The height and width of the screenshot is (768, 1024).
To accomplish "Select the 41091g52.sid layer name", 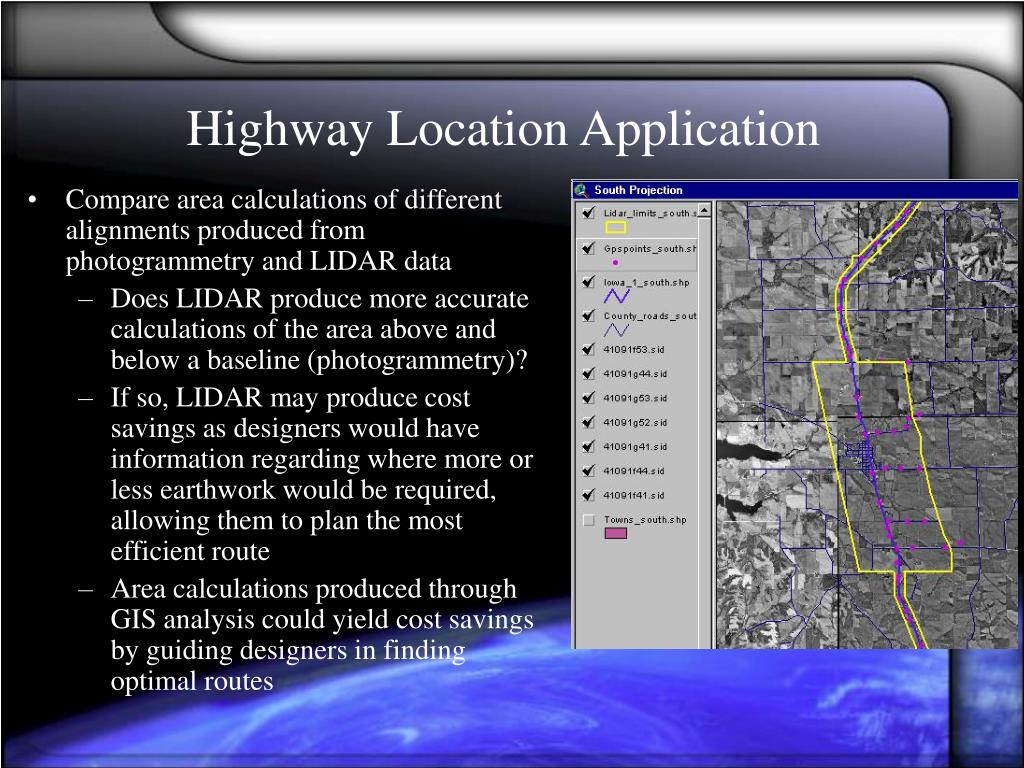I will 635,423.
